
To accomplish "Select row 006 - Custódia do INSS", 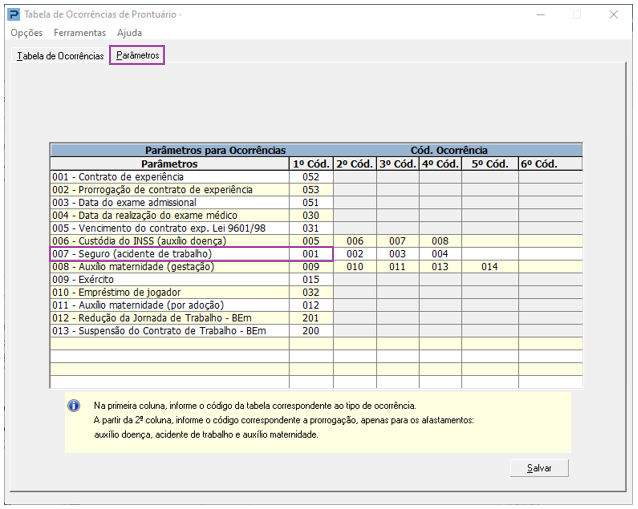I will (169, 241).
